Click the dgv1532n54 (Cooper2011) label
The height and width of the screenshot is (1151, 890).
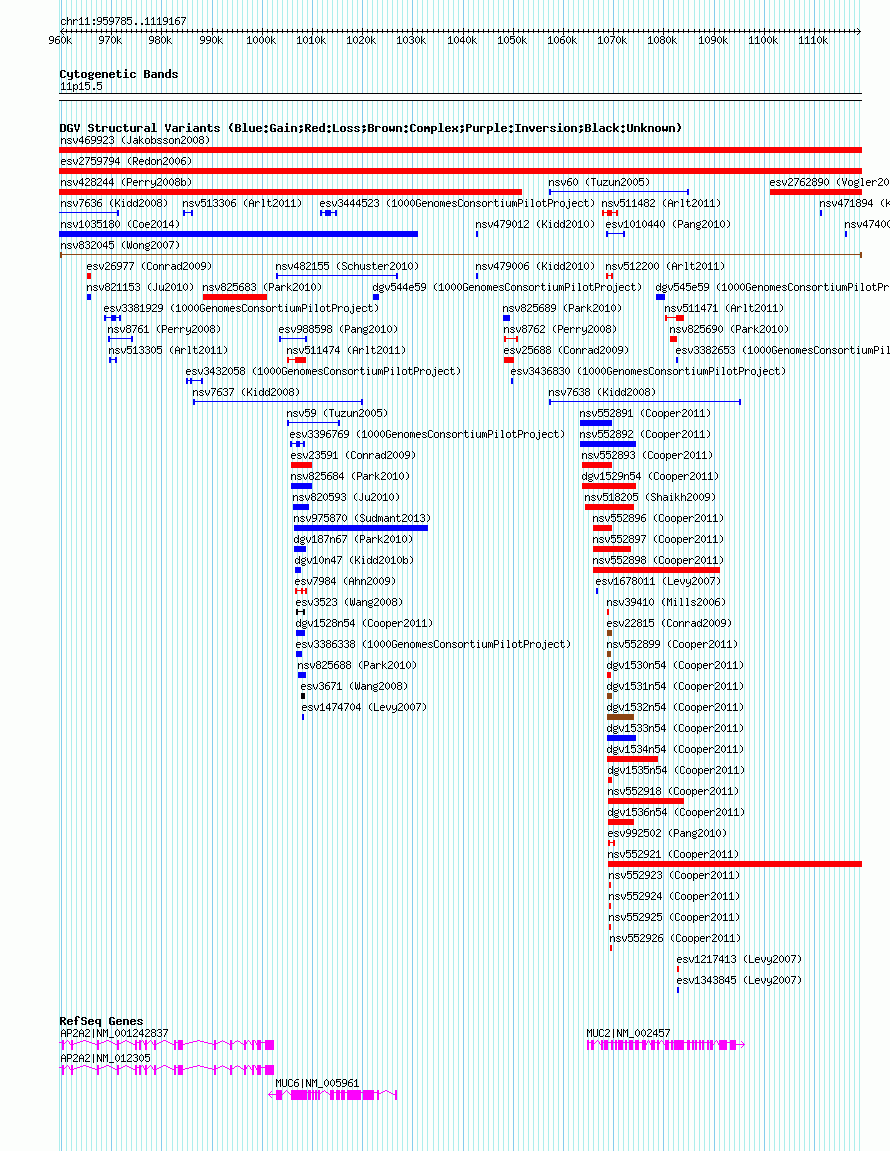[x=676, y=708]
